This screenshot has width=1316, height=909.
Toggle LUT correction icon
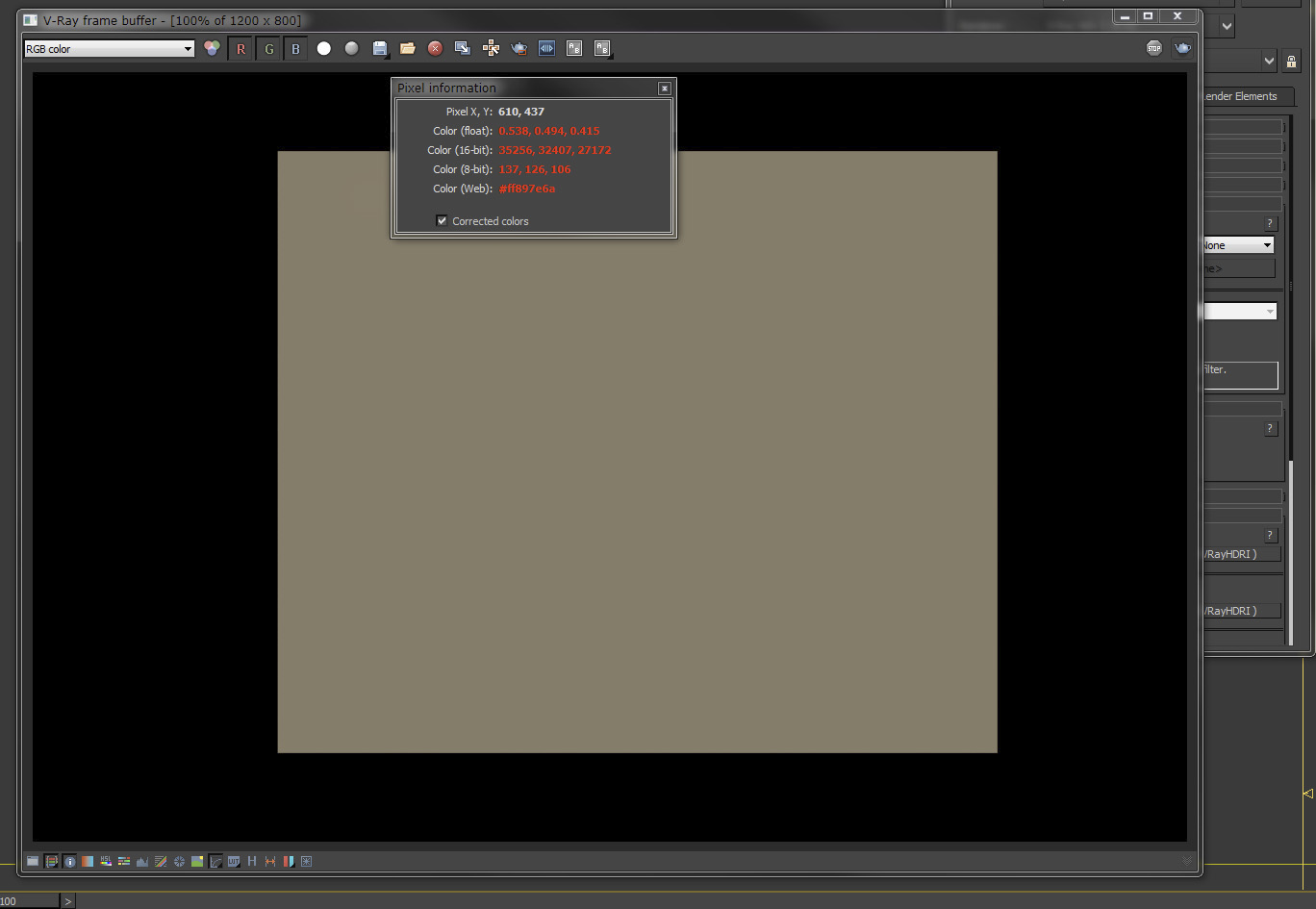[x=234, y=861]
